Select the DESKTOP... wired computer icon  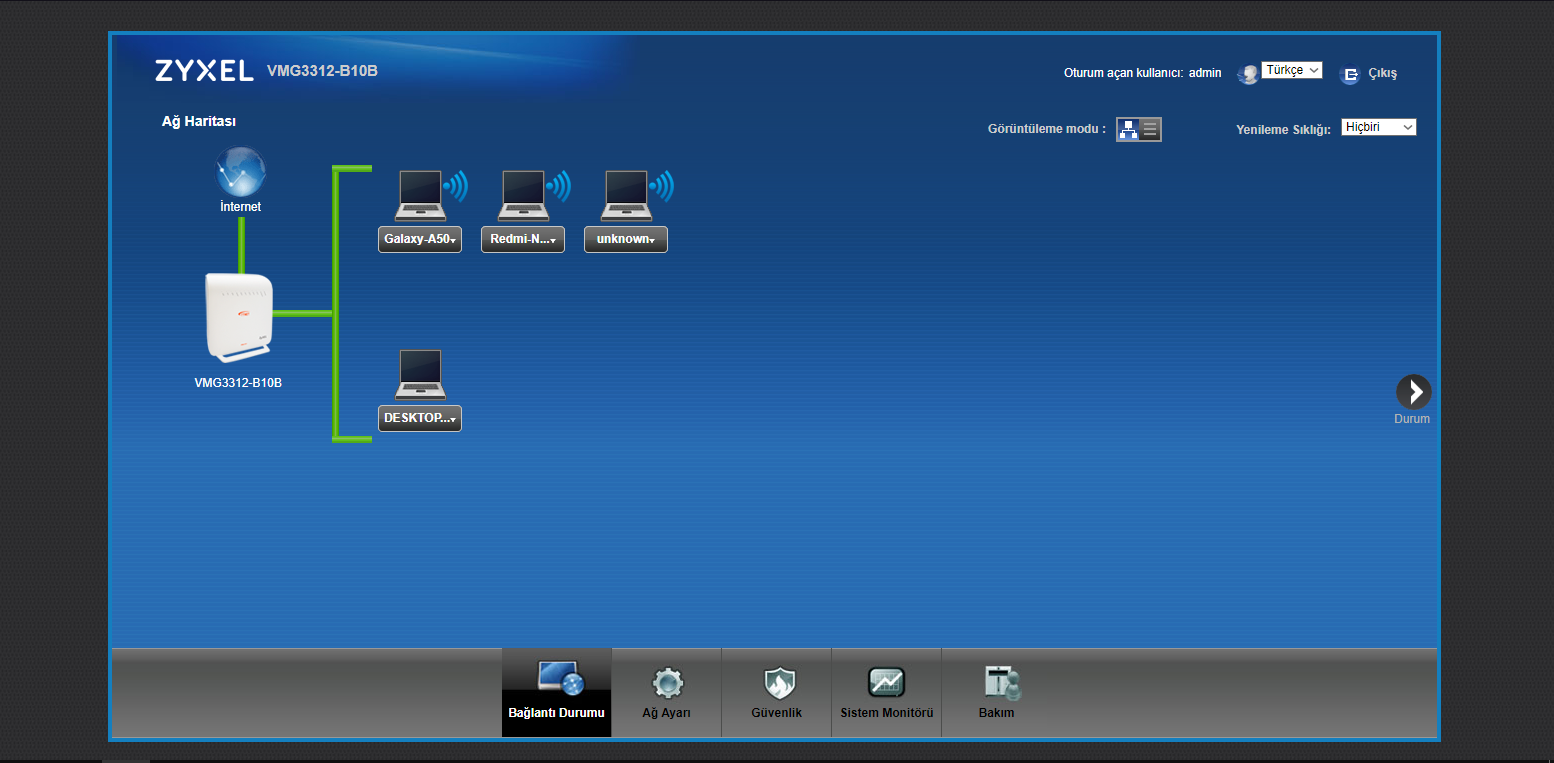point(420,375)
